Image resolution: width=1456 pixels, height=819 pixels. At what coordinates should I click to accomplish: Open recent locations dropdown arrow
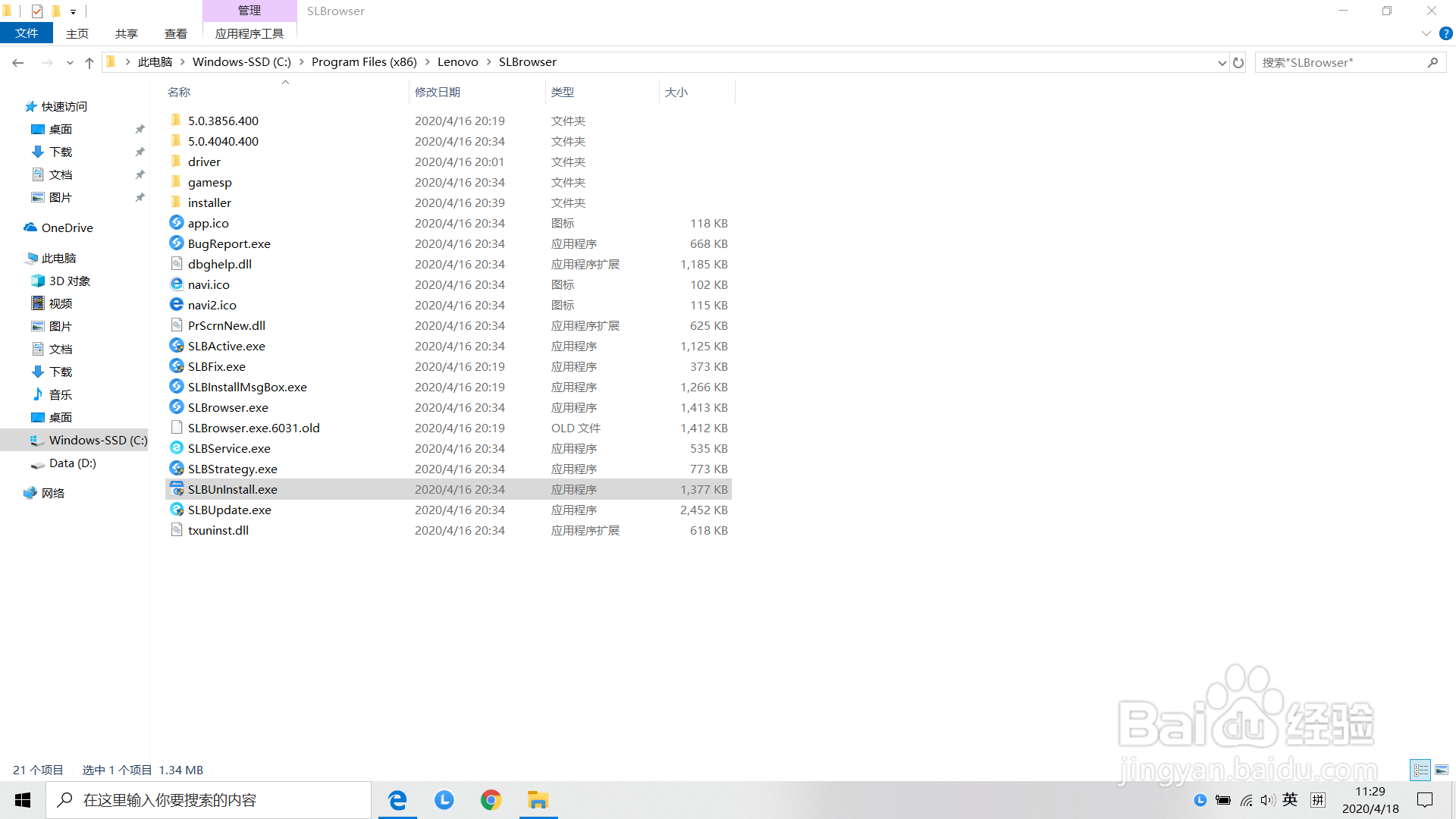tap(70, 62)
